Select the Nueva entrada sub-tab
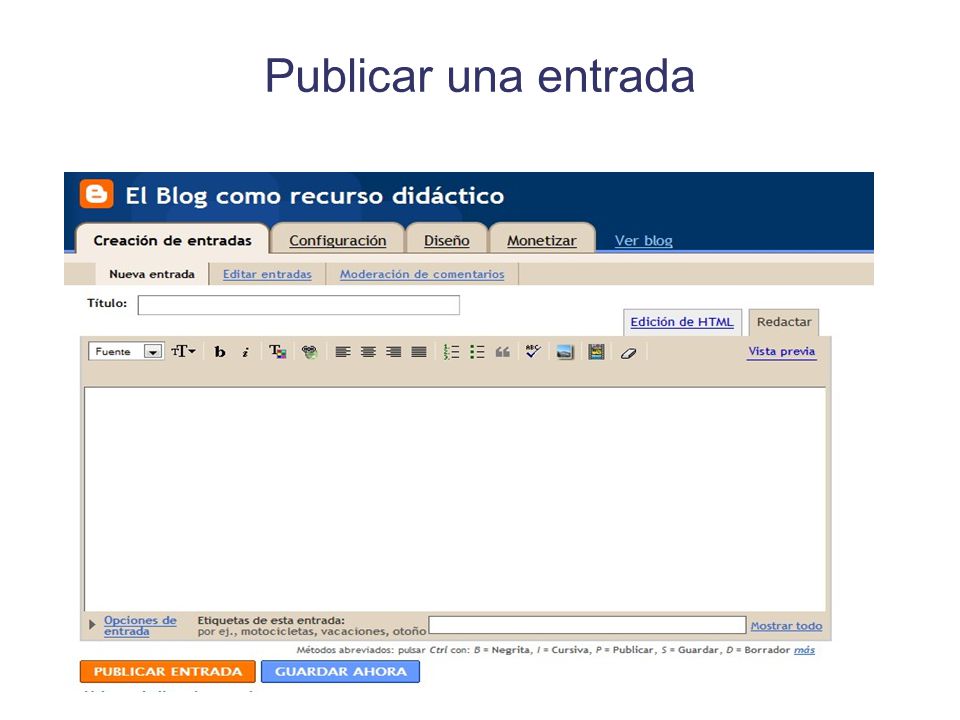The width and height of the screenshot is (960, 720). 152,274
